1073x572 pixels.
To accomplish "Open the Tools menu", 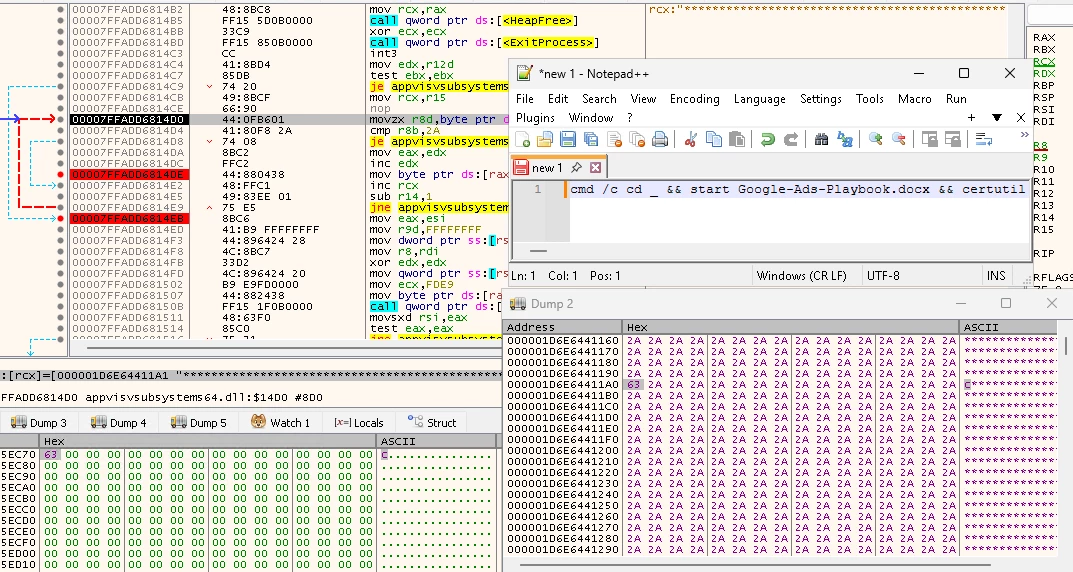I will [x=870, y=99].
